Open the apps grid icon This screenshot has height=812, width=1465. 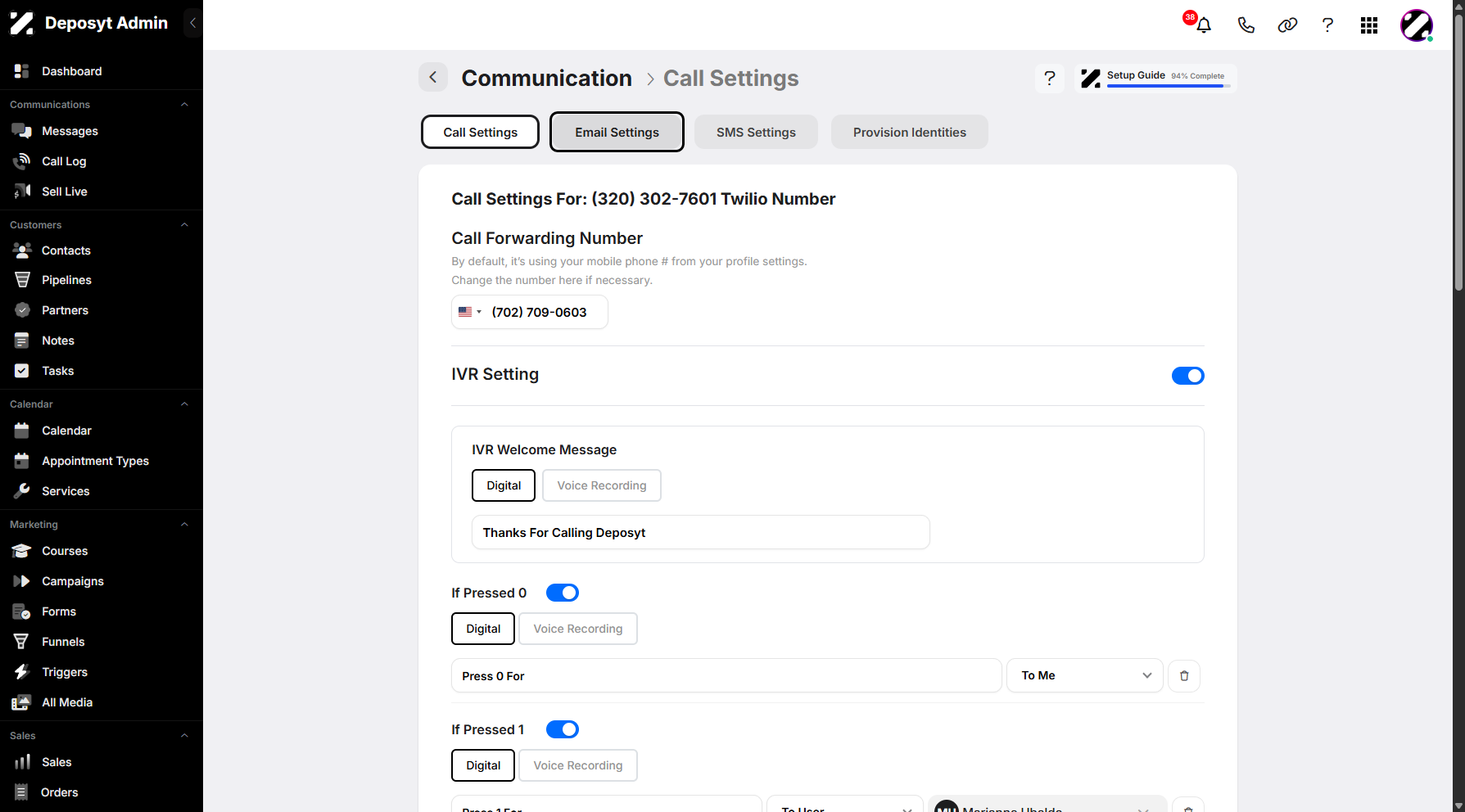coord(1369,25)
